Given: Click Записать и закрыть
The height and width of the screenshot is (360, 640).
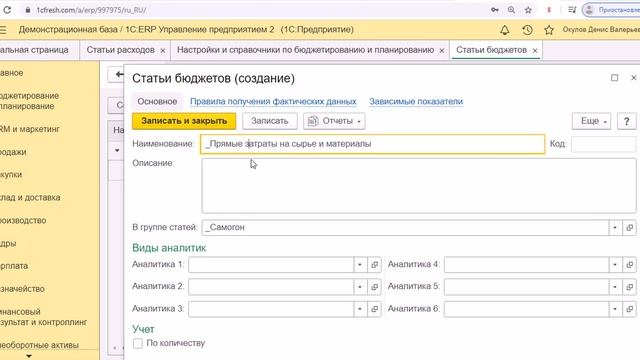Looking at the screenshot, I should point(184,121).
